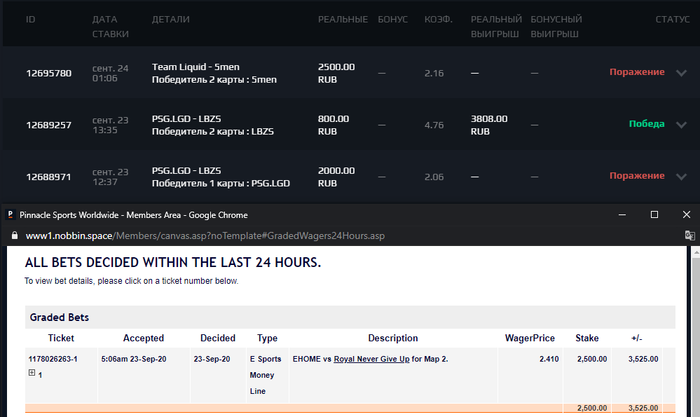Click Победитель 2 карты : LBZS text
Viewport: 700px width, 417px height.
pos(212,132)
